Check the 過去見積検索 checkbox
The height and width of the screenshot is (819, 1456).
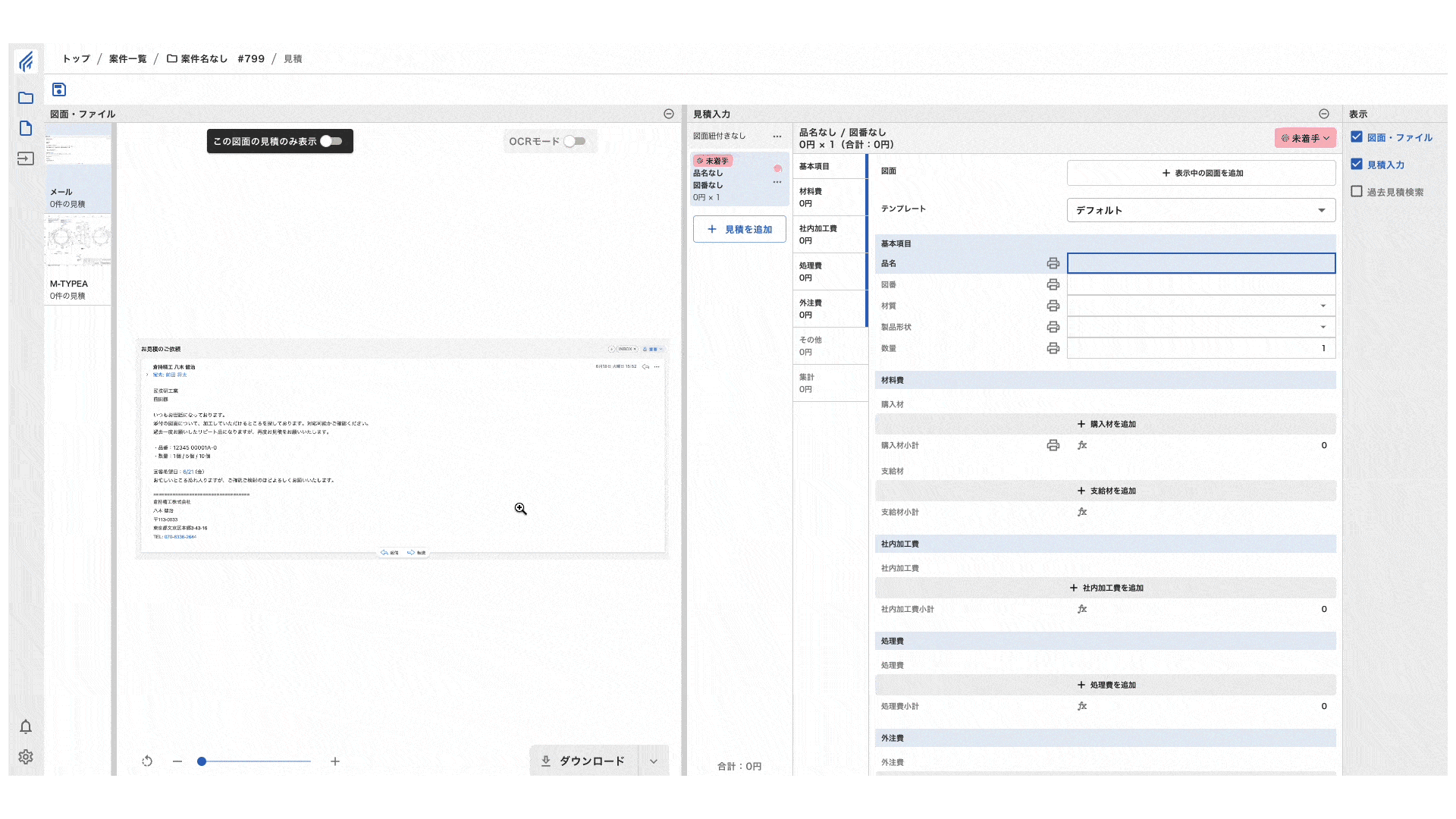tap(1357, 192)
